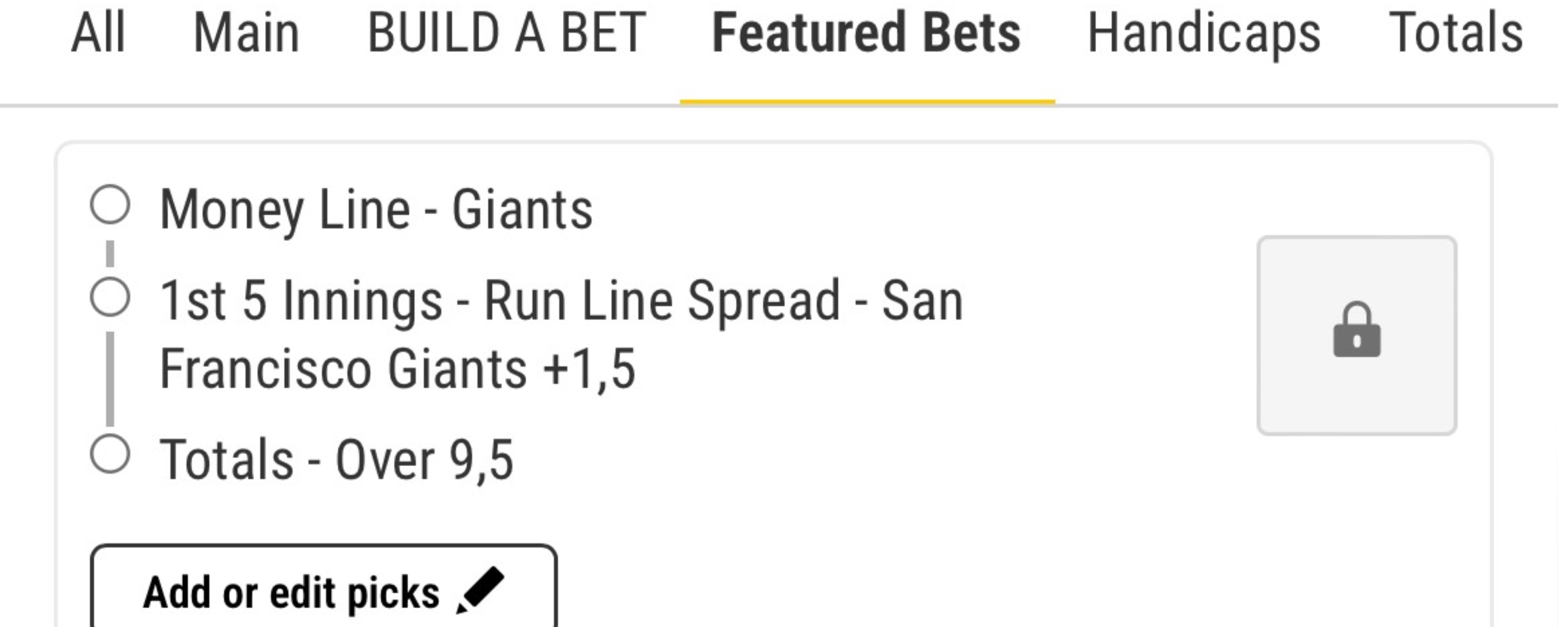Click the Totals - Over 9,5 label

[337, 460]
